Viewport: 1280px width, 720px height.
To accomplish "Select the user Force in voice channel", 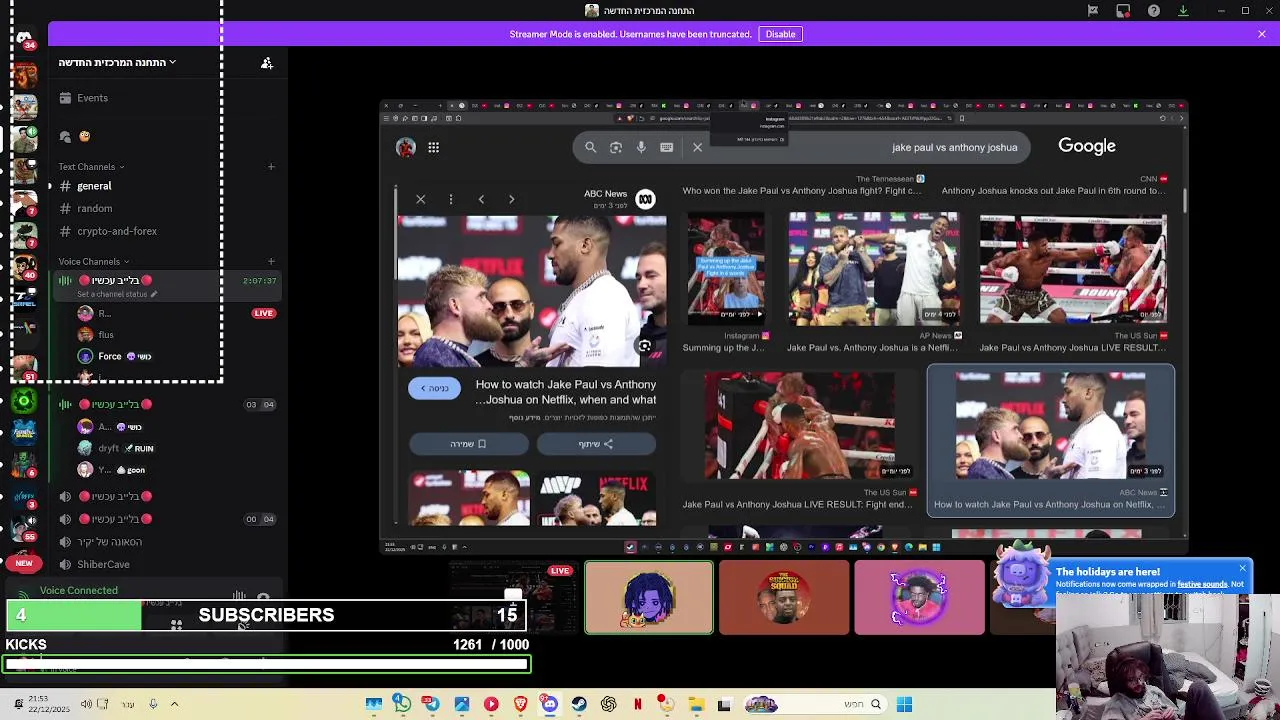I will [109, 357].
